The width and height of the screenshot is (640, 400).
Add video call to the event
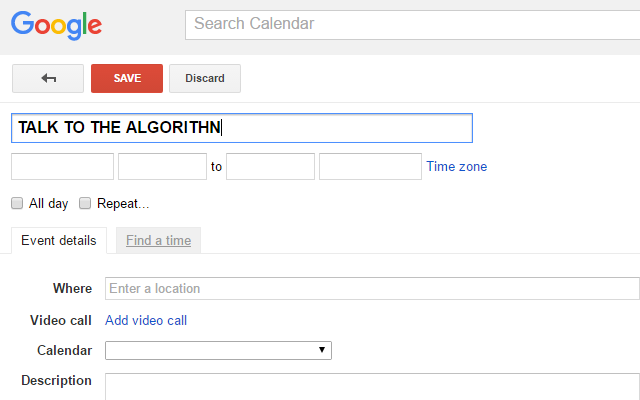pos(146,320)
